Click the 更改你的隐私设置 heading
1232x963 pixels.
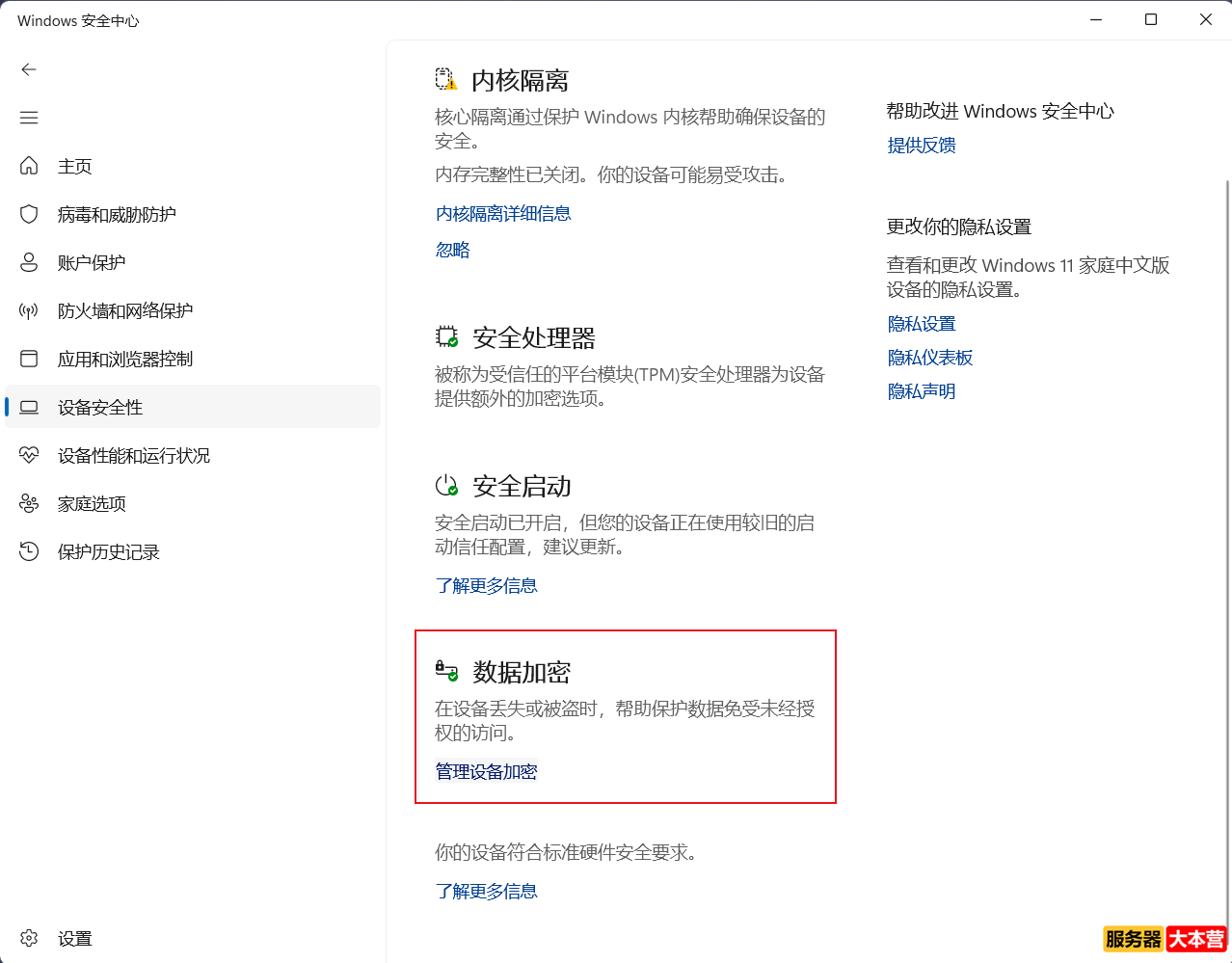tap(959, 227)
